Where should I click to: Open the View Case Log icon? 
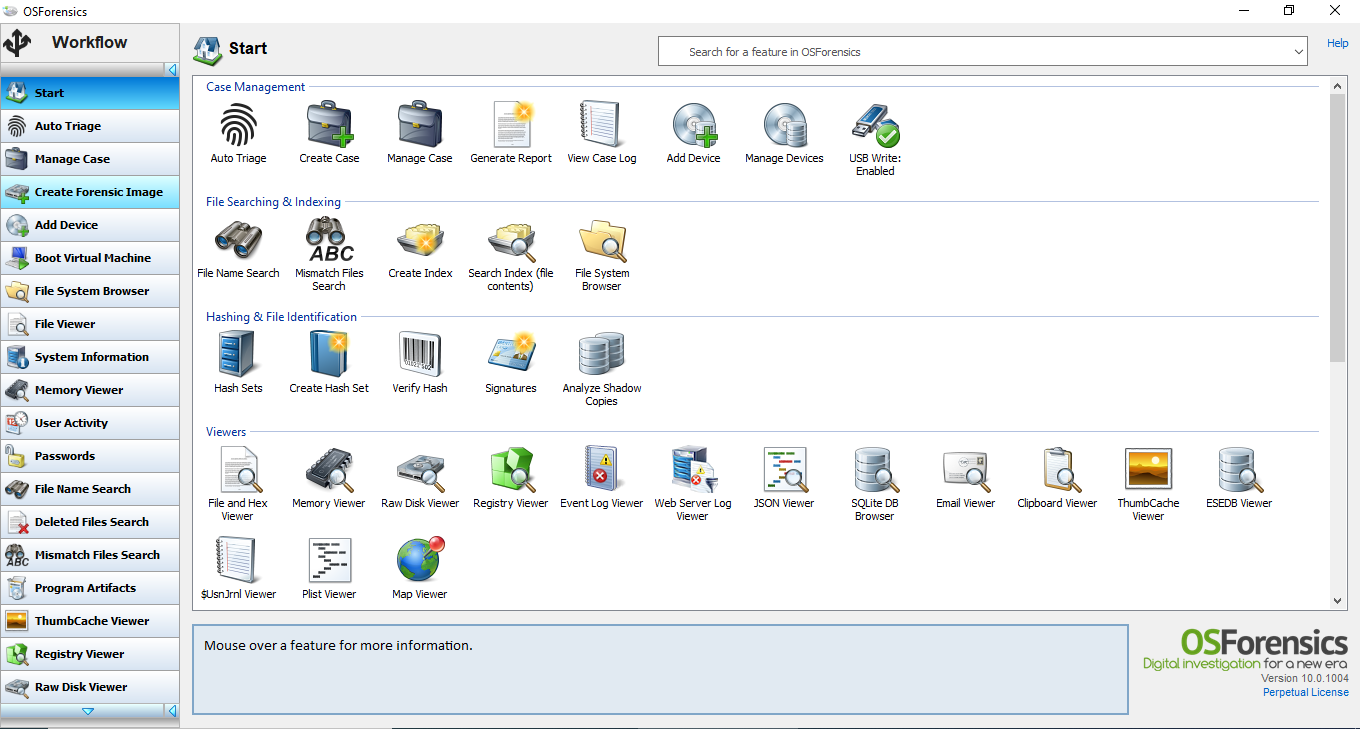pyautogui.click(x=602, y=126)
